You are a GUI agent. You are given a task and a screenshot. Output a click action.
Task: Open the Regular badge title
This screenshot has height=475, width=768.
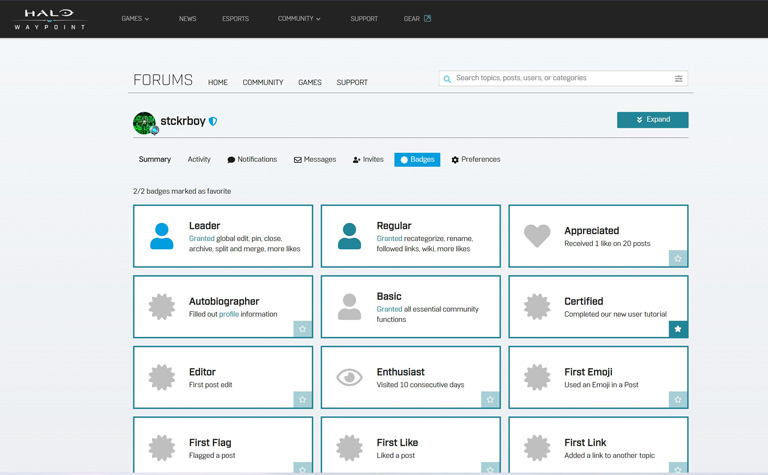tap(394, 226)
